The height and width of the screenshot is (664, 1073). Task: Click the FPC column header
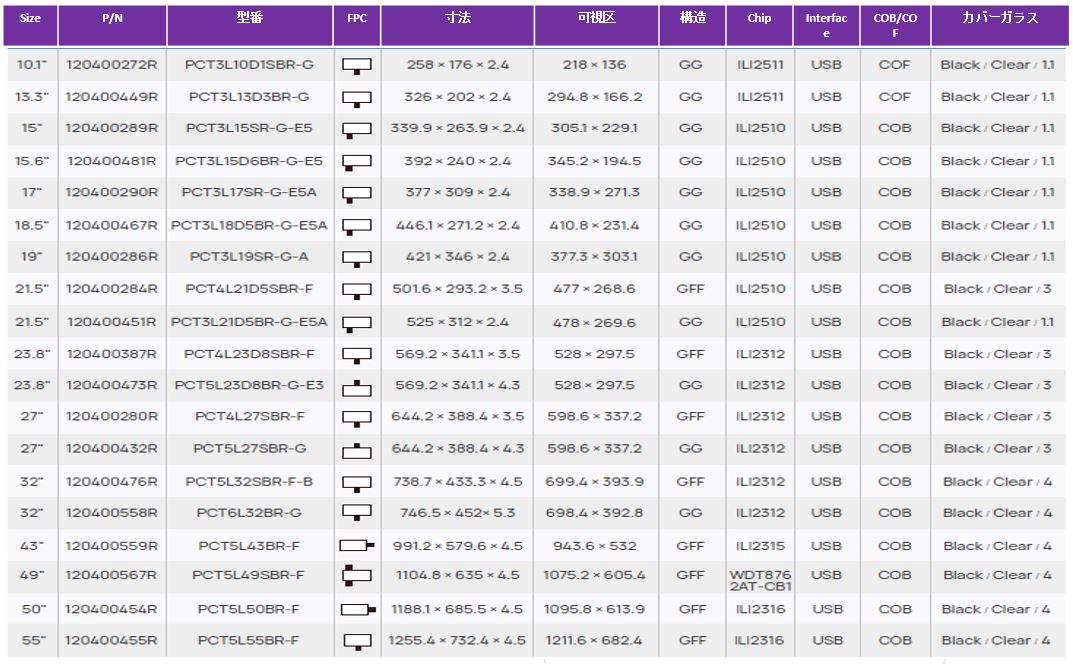pos(357,25)
